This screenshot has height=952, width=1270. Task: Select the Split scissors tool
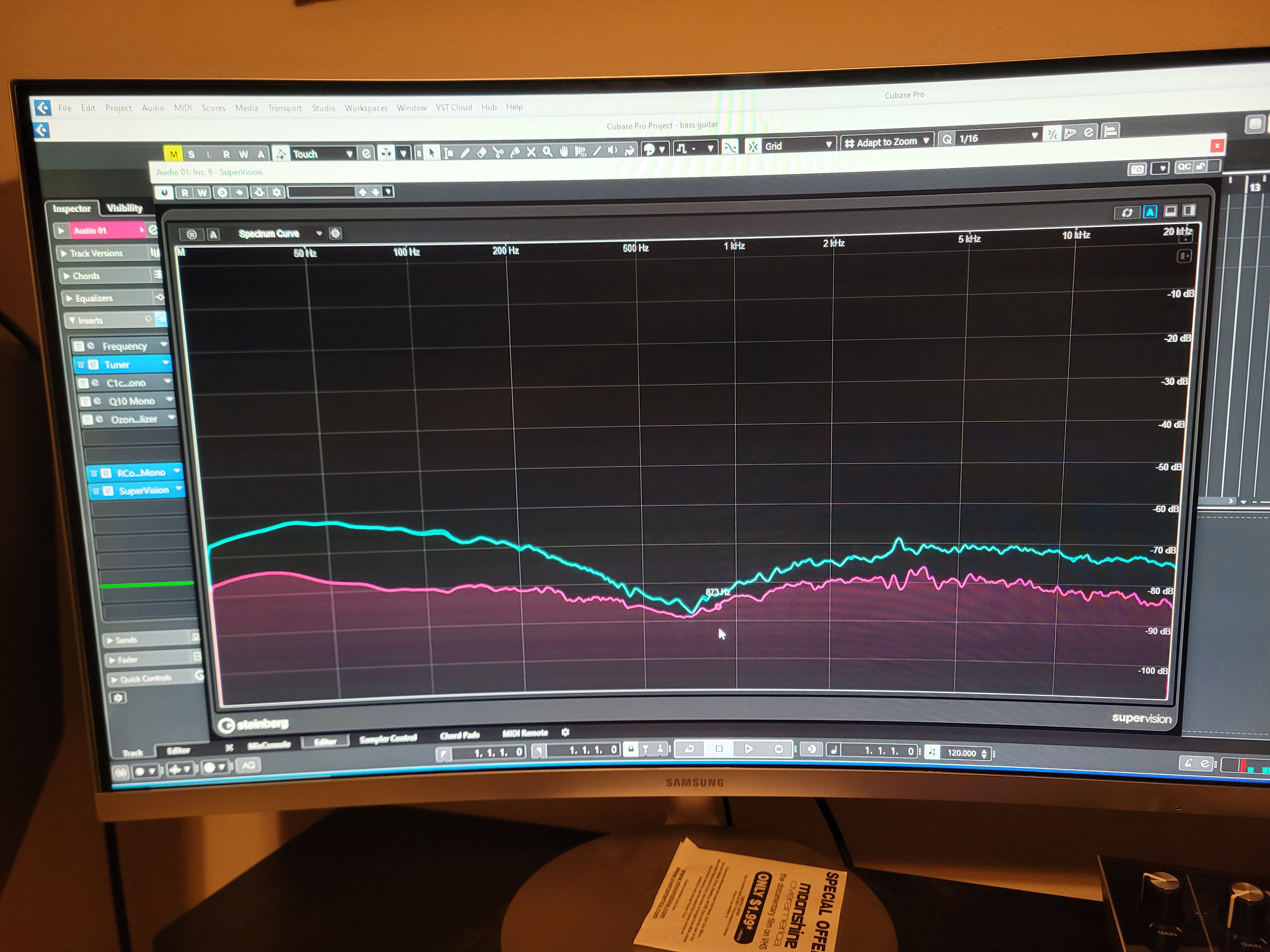click(498, 152)
